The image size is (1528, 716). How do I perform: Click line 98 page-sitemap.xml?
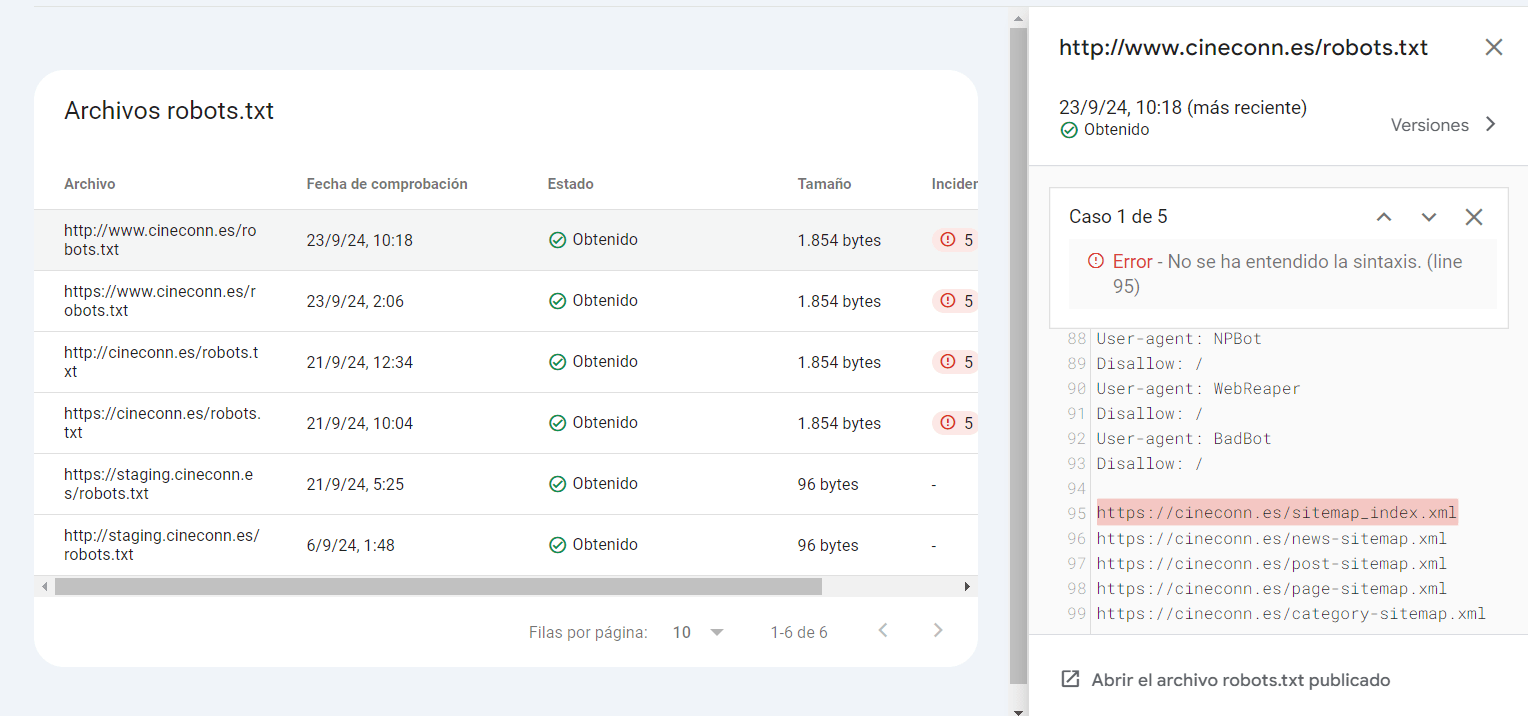click(x=1271, y=588)
